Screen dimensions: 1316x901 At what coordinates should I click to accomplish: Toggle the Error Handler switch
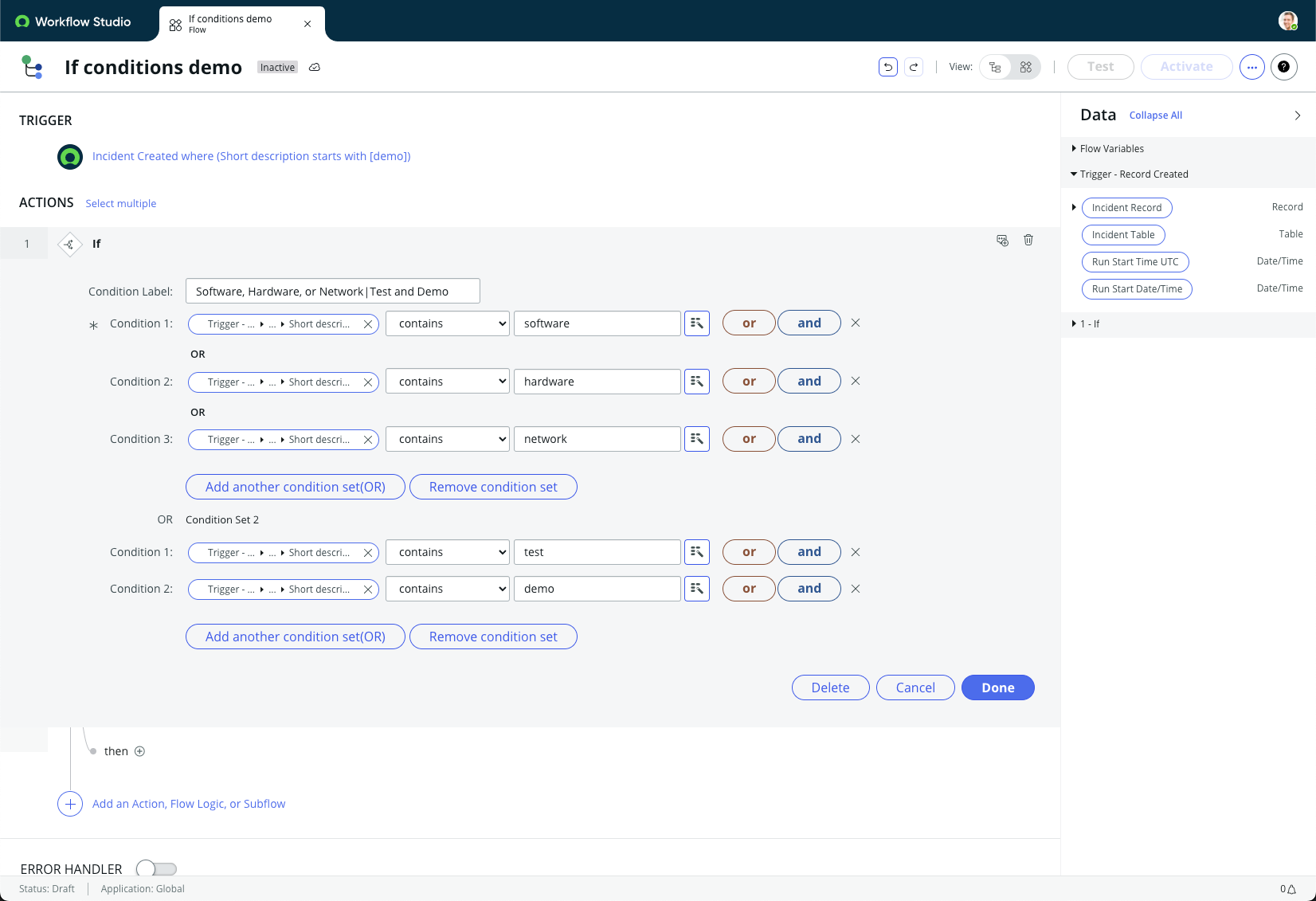click(x=156, y=868)
